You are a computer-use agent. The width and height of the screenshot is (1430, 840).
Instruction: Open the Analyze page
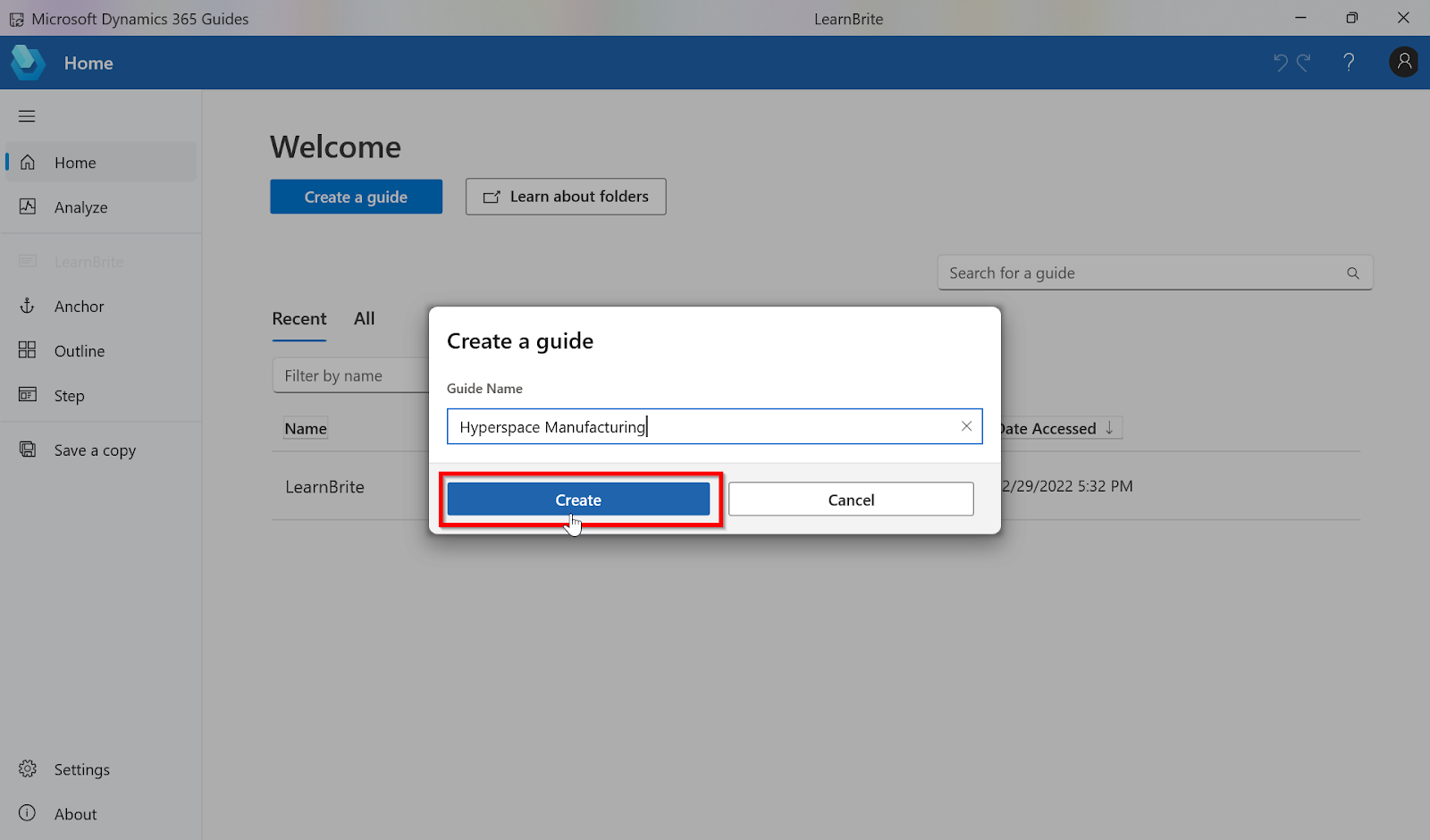tap(101, 207)
